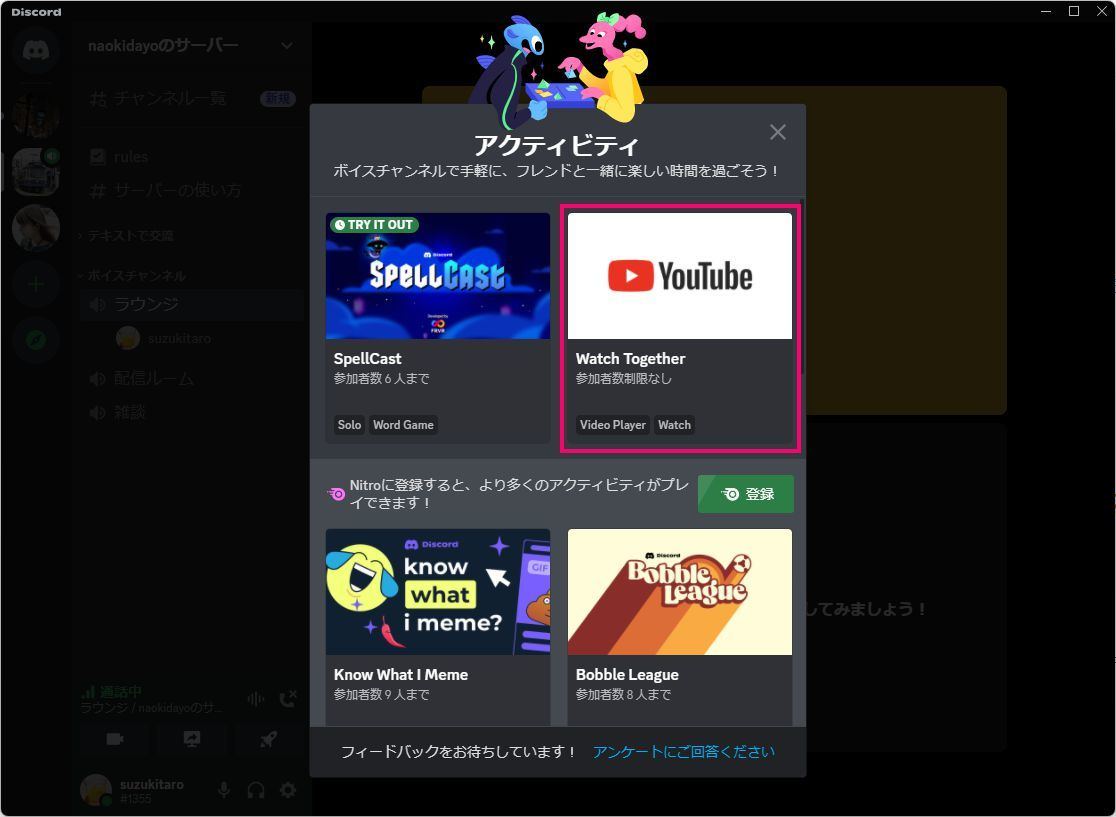Open the SpellCast activity thumbnail

coord(438,276)
